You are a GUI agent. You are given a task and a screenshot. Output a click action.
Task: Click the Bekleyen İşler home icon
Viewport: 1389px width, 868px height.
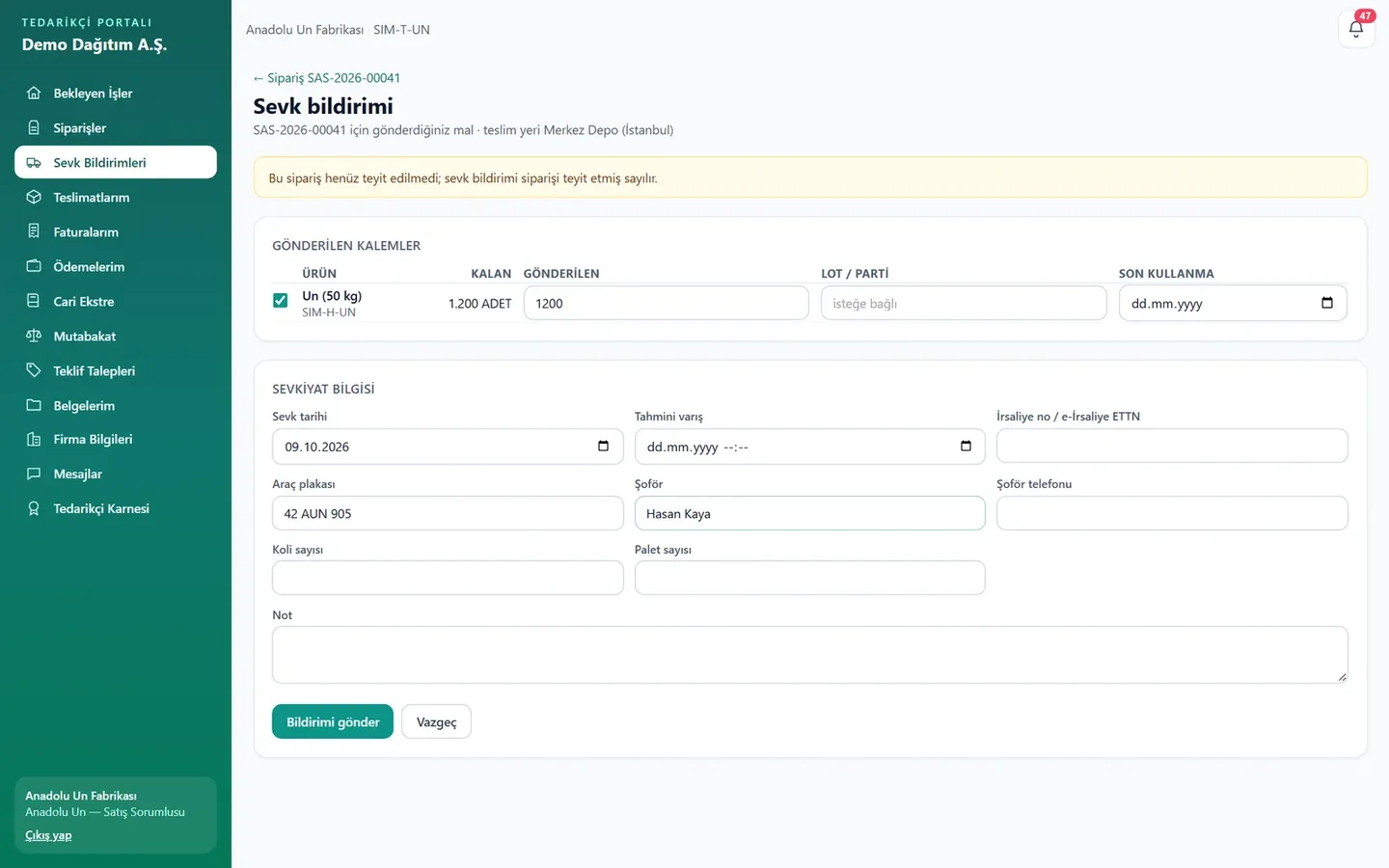(34, 93)
